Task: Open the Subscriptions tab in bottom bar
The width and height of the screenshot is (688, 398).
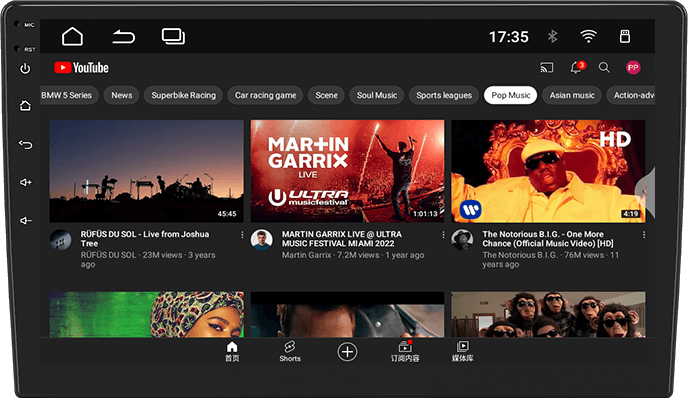Action: 405,351
